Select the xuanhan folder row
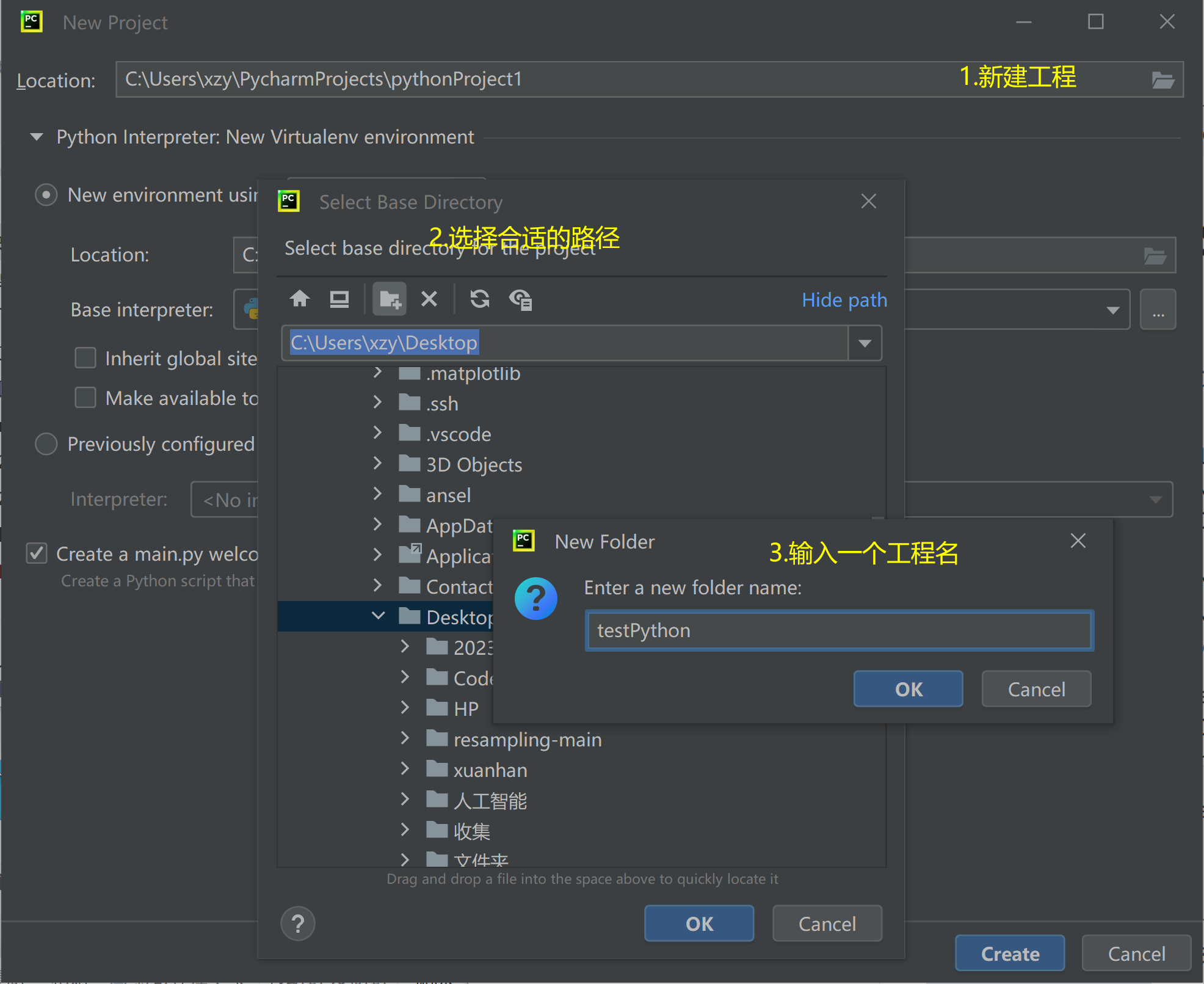 click(x=581, y=770)
